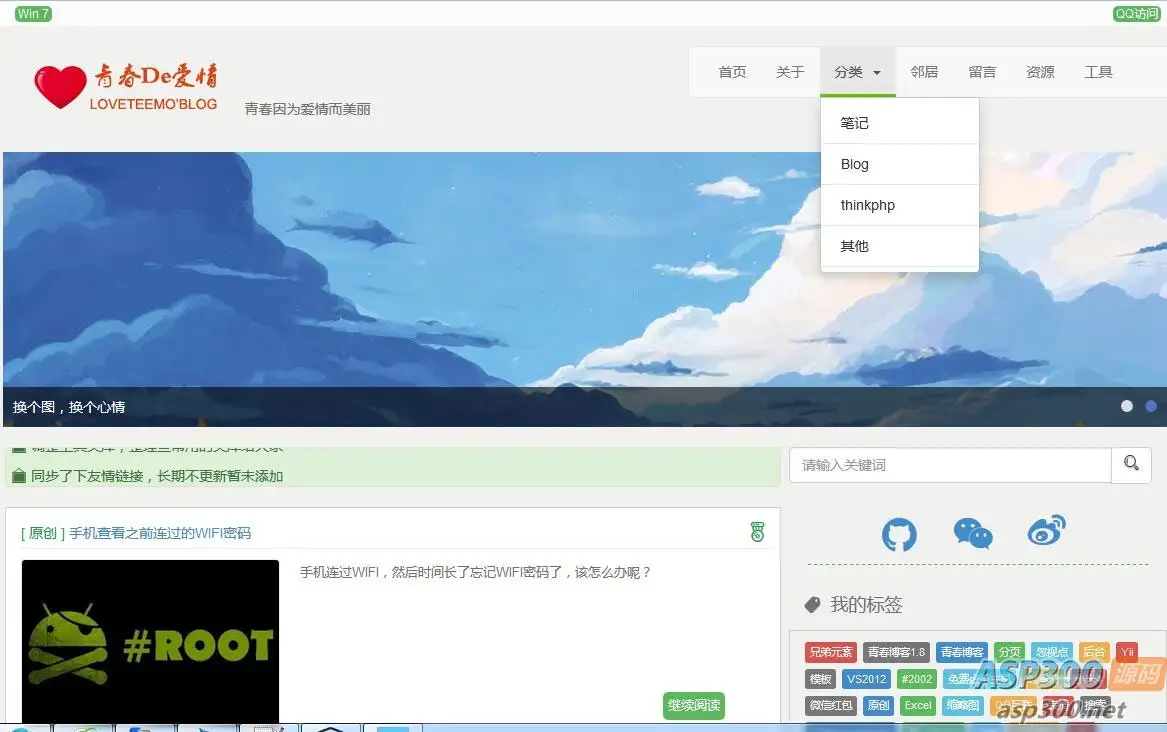Screen dimensions: 1167x732
Task: Select the 分页 green tag
Action: [x=1009, y=652]
